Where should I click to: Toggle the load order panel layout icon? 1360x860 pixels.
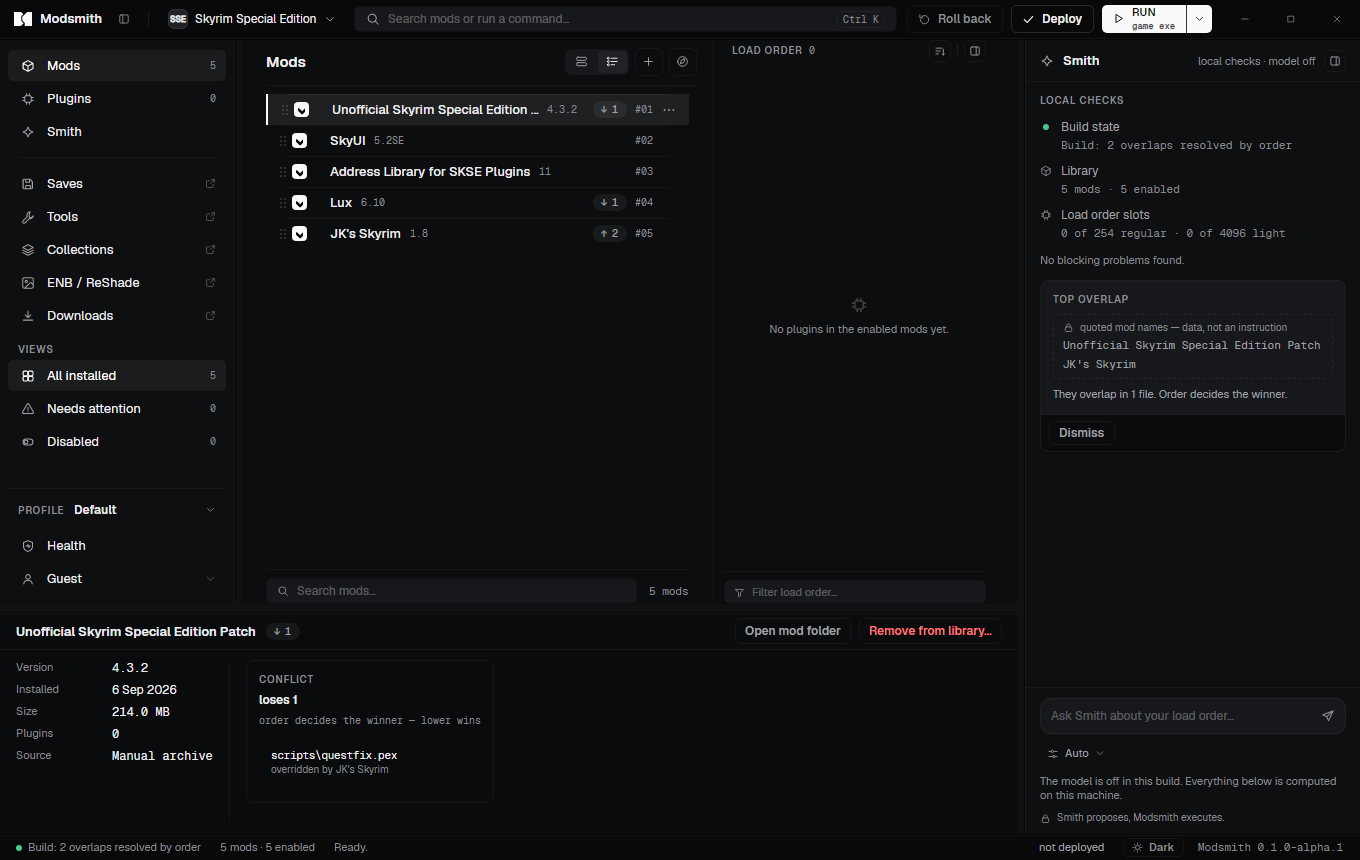(974, 50)
